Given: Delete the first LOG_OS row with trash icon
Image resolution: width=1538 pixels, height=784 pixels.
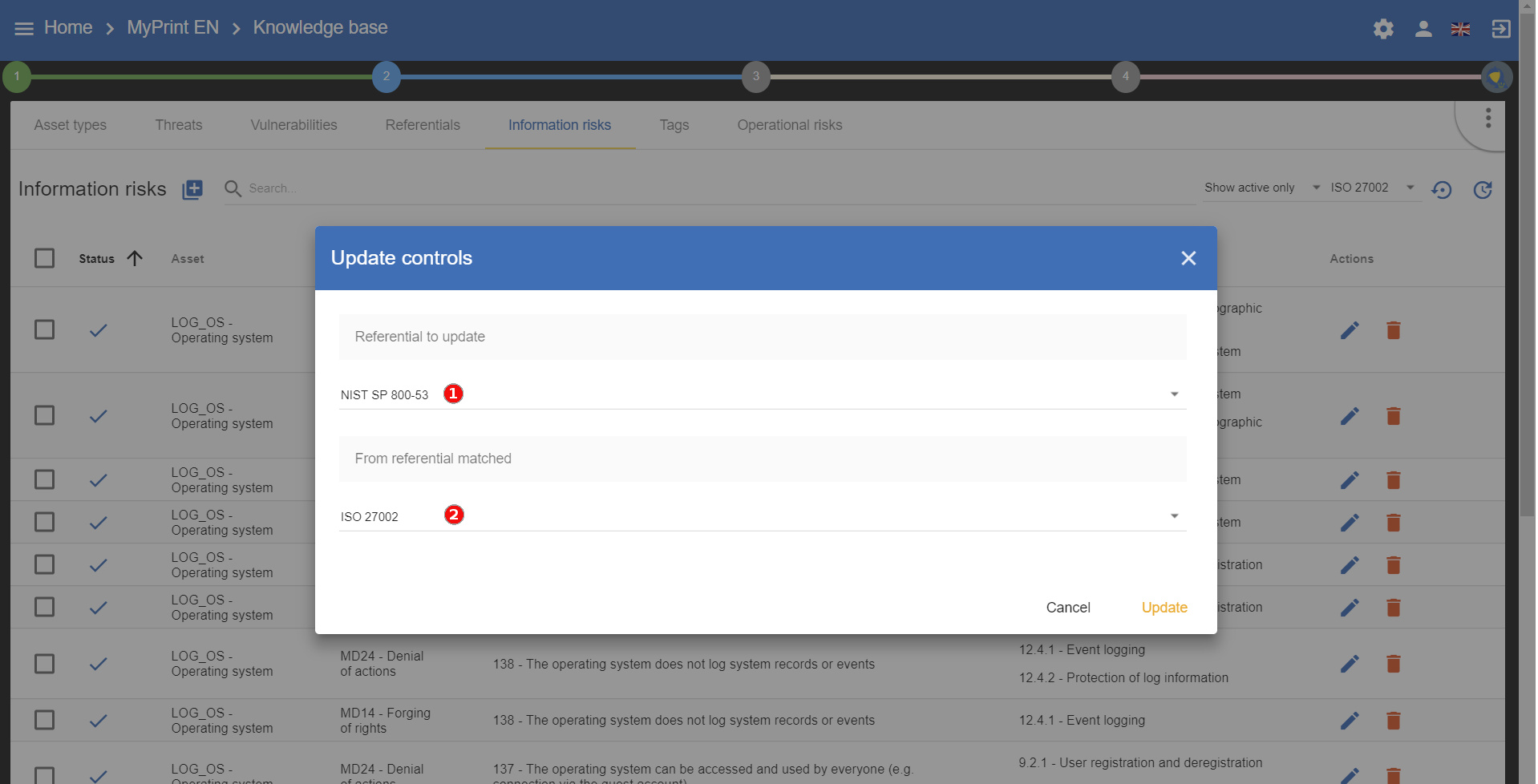Looking at the screenshot, I should point(1394,330).
